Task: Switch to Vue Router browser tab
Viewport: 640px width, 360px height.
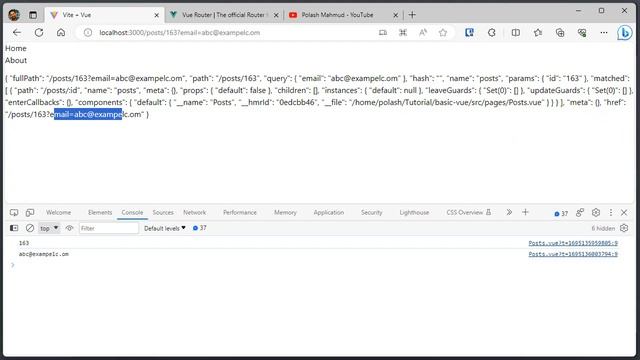Action: (223, 15)
